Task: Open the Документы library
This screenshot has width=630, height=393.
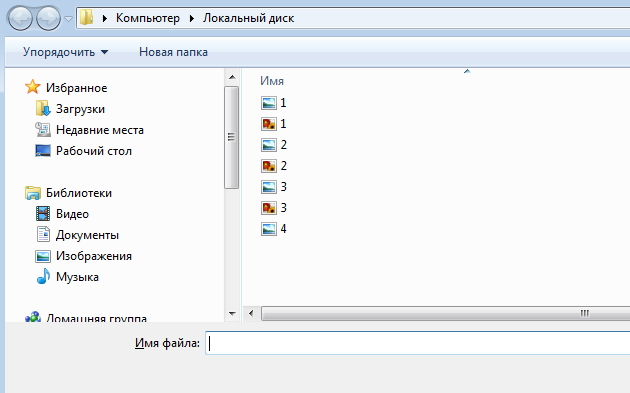Action: pyautogui.click(x=77, y=235)
